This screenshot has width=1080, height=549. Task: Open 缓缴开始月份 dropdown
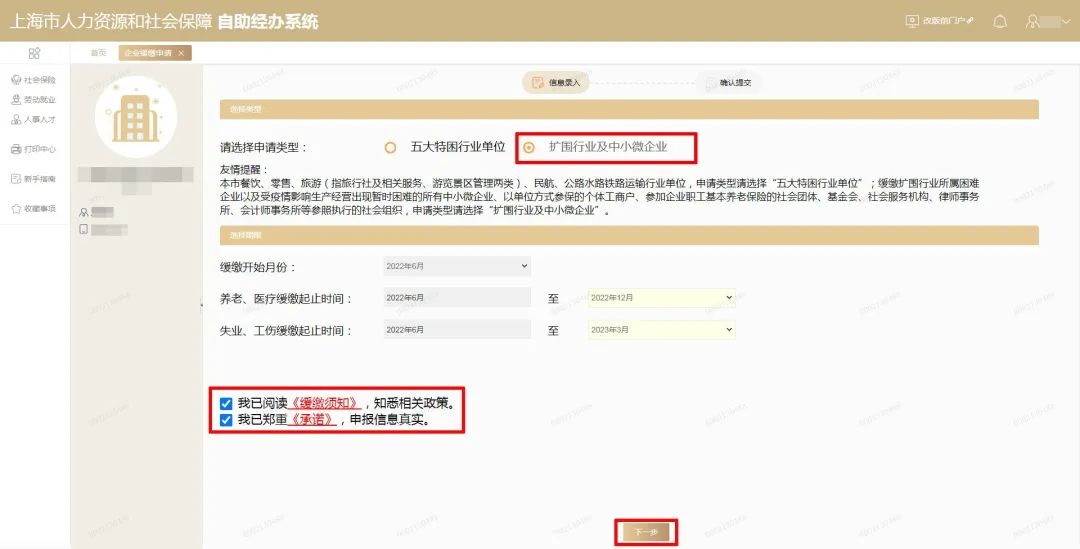[456, 267]
